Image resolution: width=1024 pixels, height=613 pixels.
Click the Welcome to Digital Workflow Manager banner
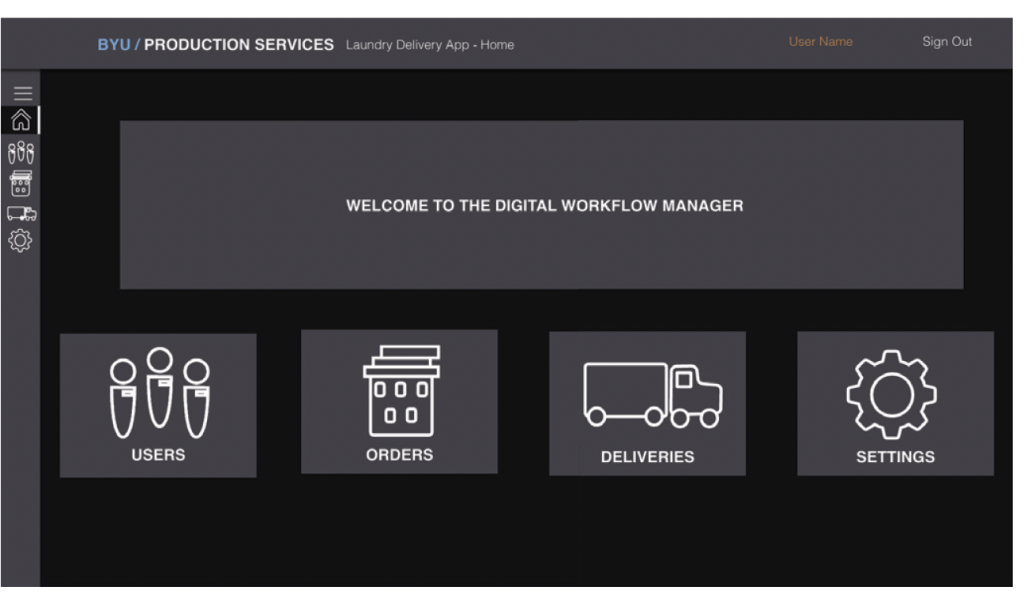coord(544,206)
